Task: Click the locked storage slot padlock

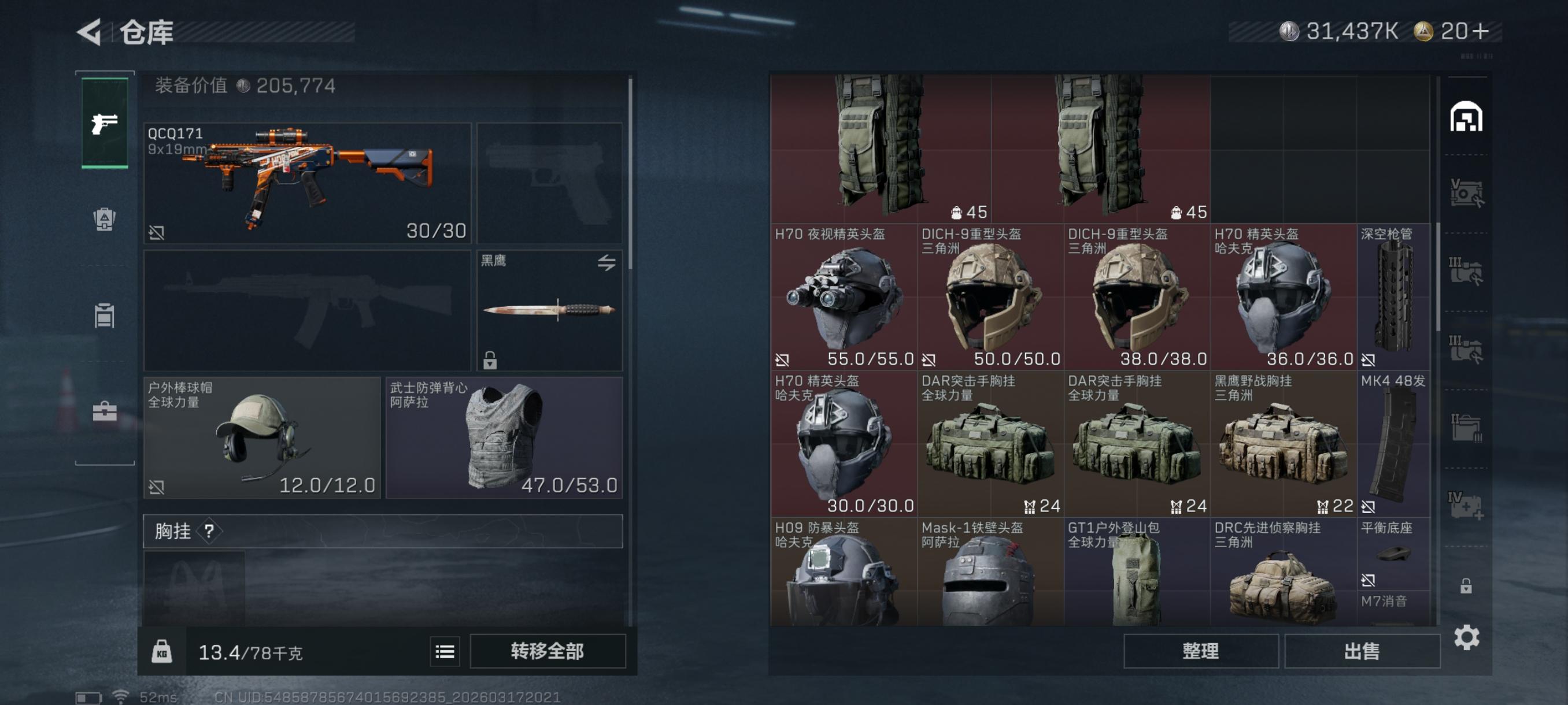Action: coord(1466,586)
